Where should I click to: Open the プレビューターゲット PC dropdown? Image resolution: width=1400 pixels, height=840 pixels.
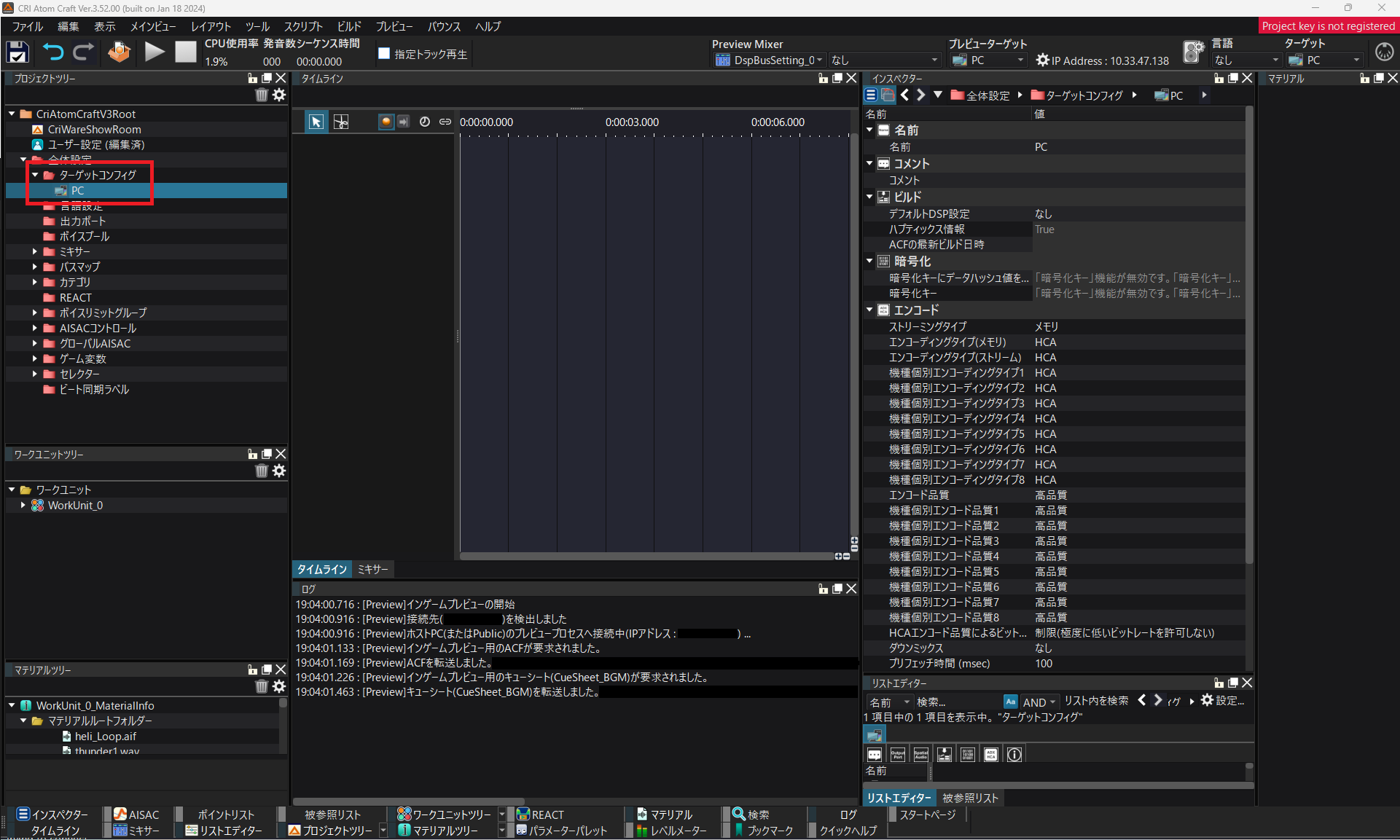988,60
